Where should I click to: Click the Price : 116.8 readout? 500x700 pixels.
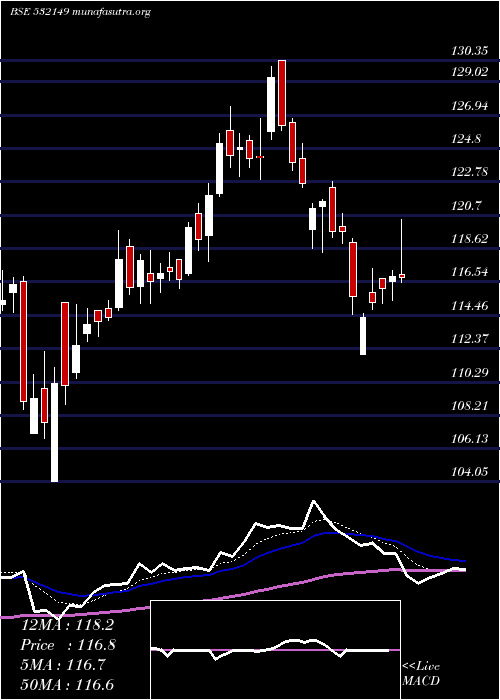coord(68,645)
